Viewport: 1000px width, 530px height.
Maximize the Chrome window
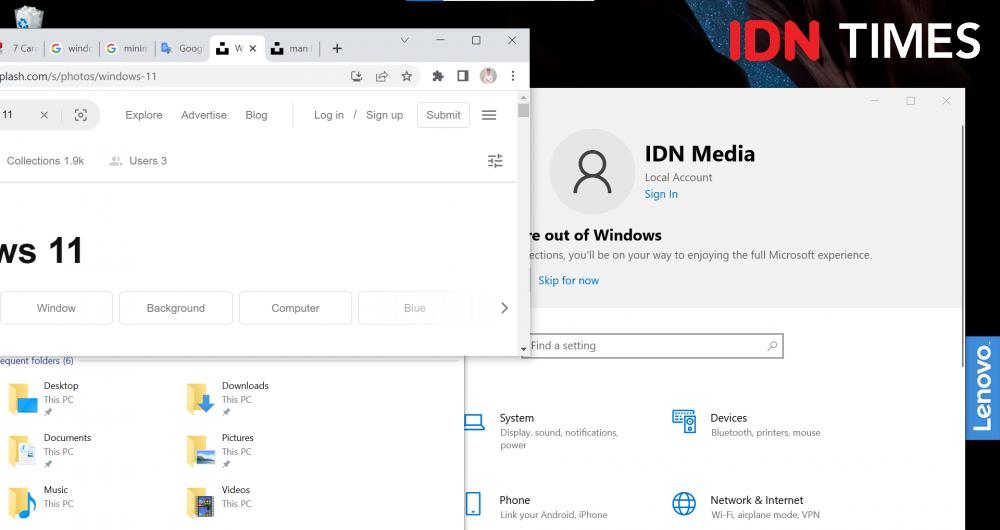pos(476,40)
